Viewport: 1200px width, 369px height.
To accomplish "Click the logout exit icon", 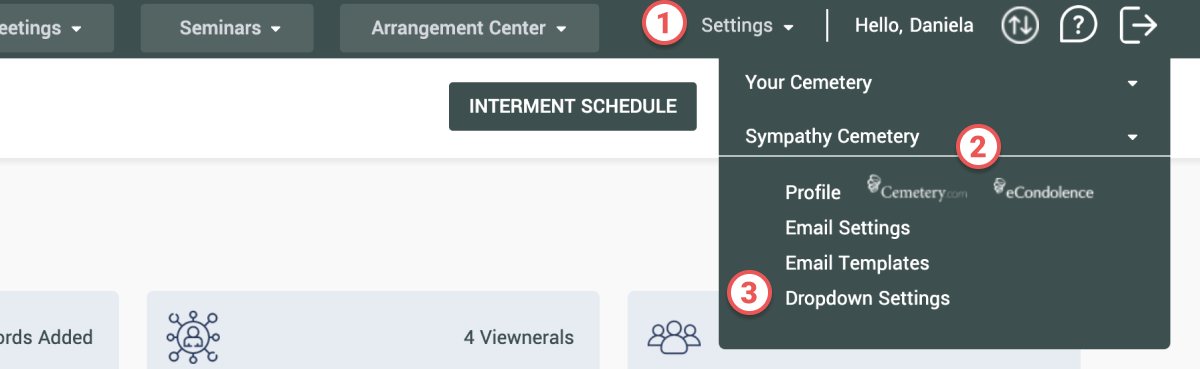I will point(1138,26).
